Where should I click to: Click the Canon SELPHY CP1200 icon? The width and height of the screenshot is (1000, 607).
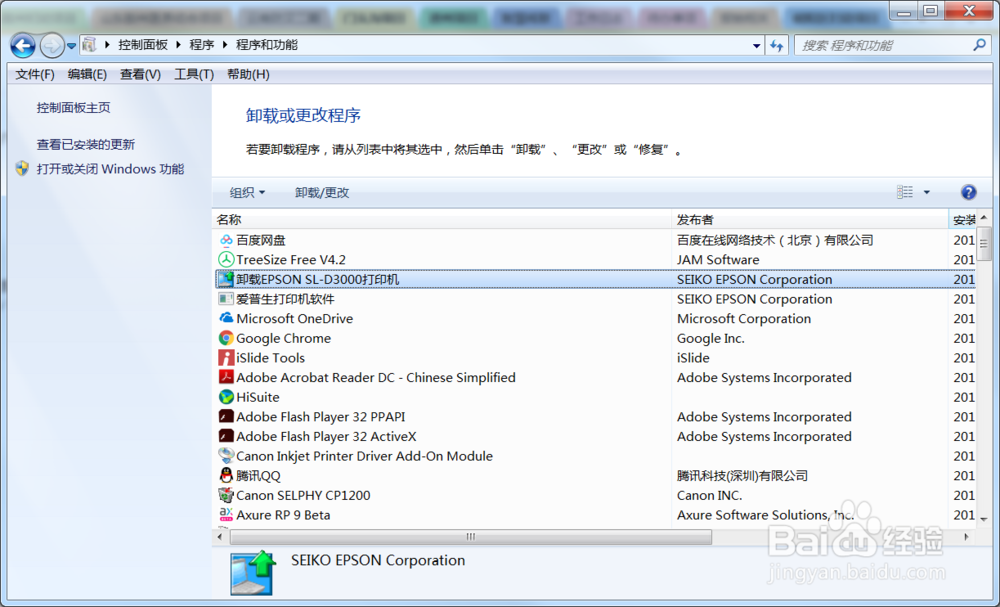pyautogui.click(x=226, y=495)
